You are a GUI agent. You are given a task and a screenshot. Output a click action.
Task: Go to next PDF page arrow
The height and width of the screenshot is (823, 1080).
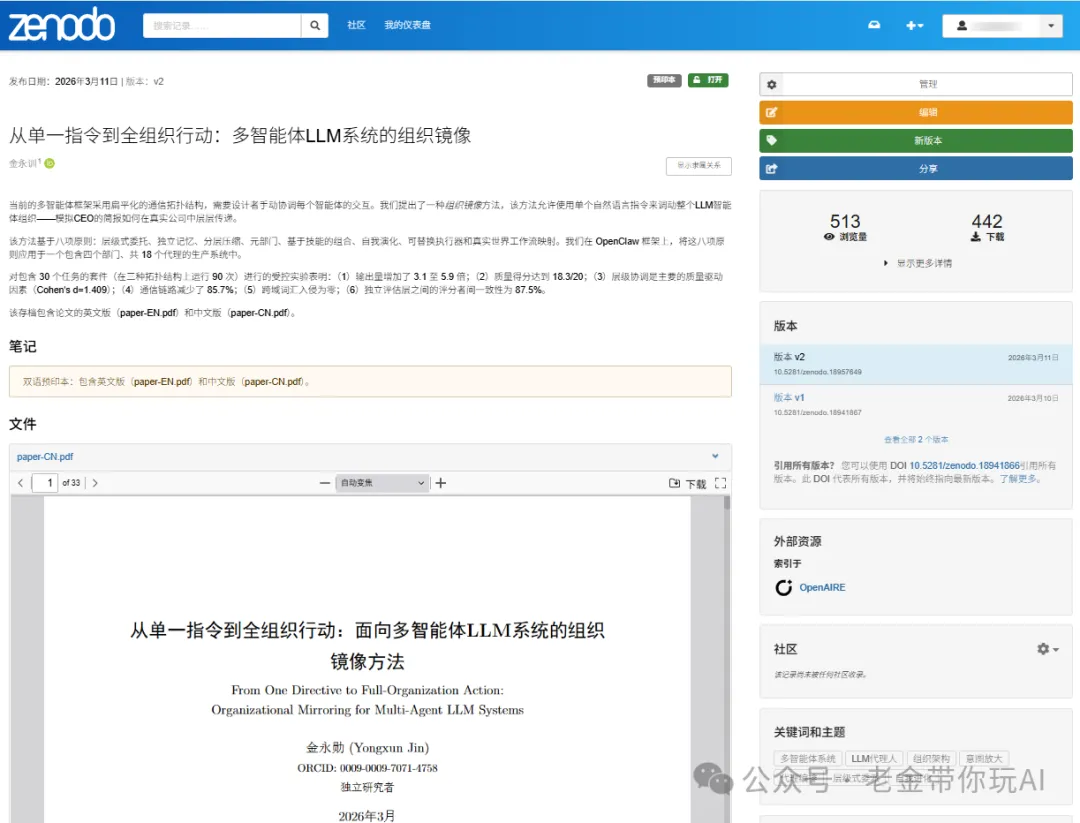coord(95,483)
